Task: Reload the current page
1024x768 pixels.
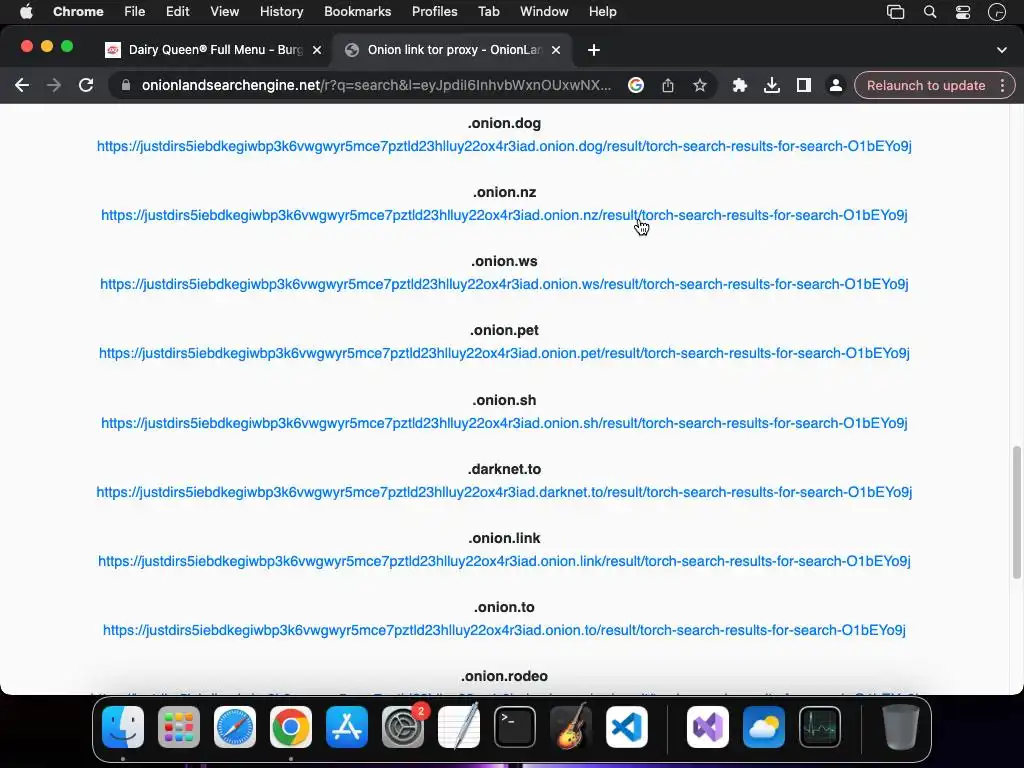Action: click(x=86, y=86)
